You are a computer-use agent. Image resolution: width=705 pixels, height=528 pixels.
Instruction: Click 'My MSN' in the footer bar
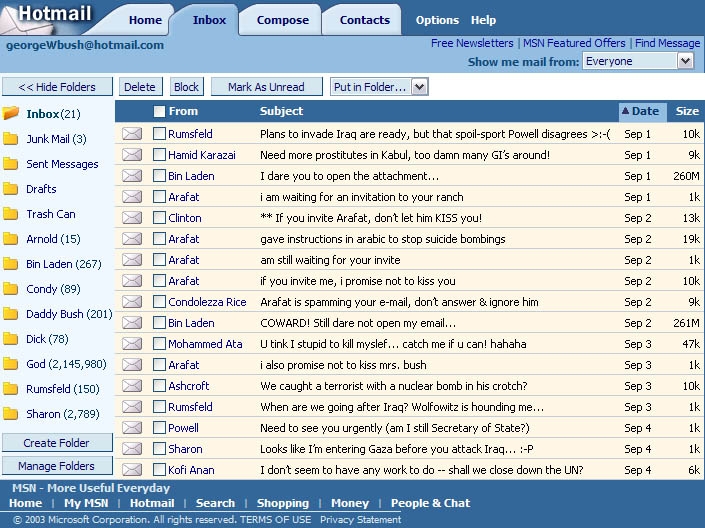(86, 503)
